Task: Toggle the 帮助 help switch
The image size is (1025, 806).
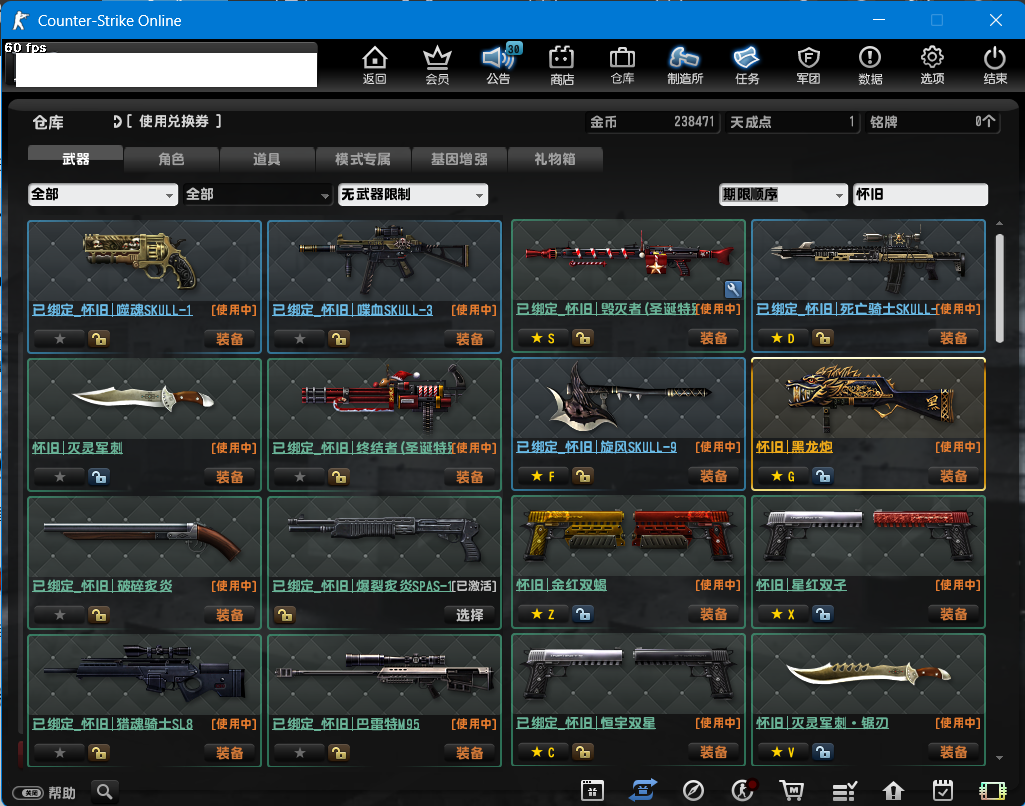Action: coord(28,793)
